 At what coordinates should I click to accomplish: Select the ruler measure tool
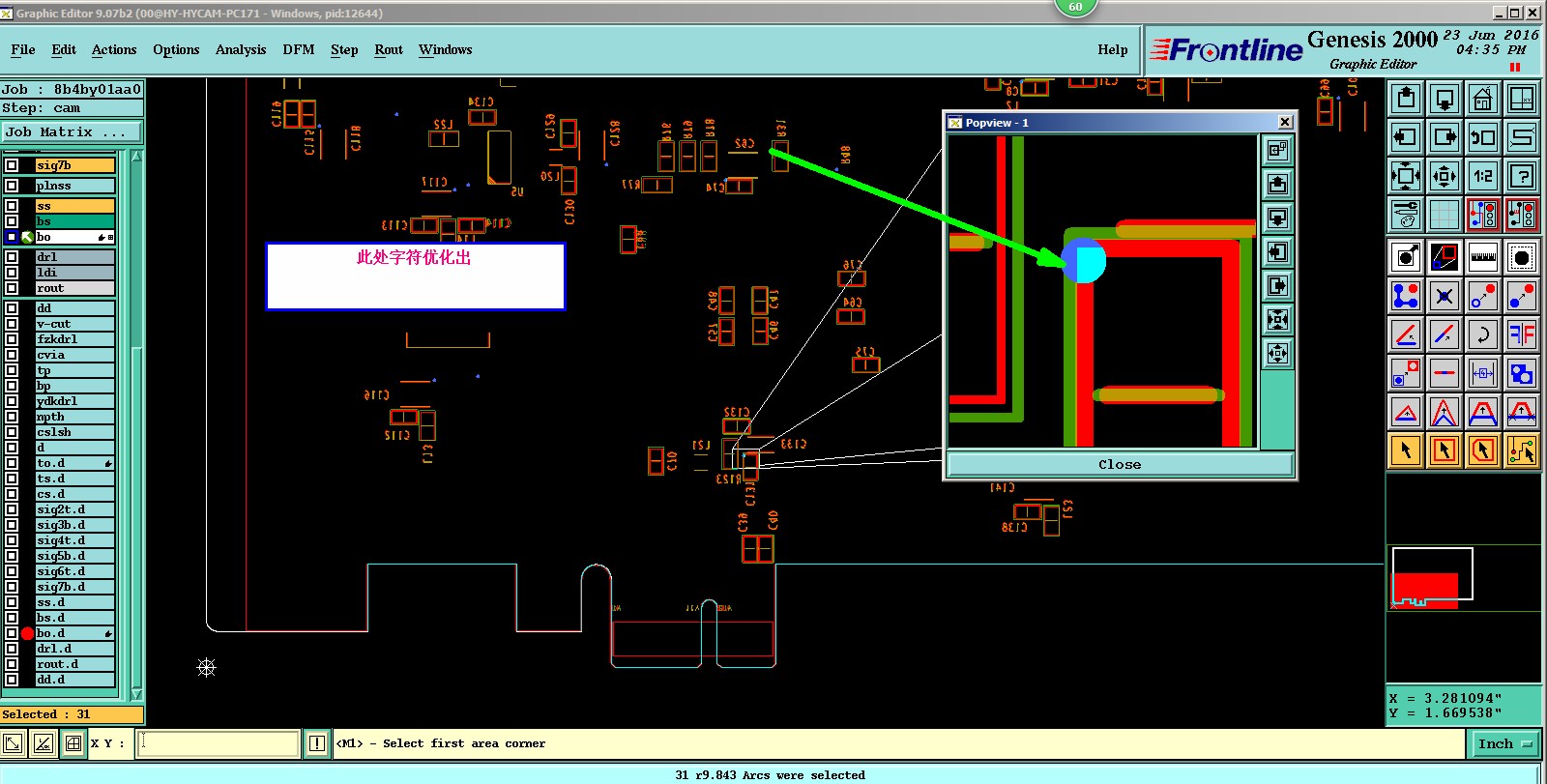(1483, 258)
